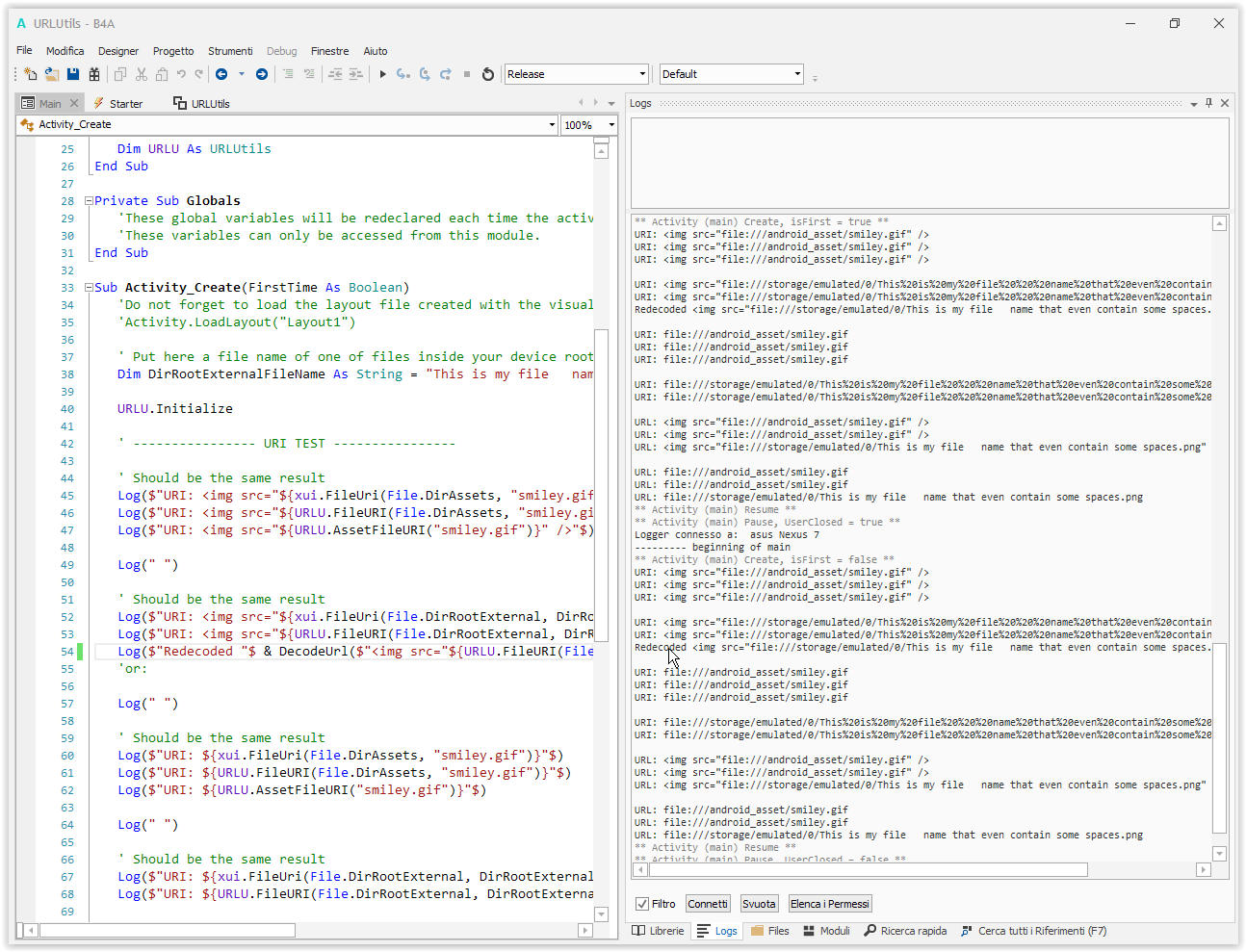Image resolution: width=1246 pixels, height=952 pixels.
Task: Open the Release build configuration dropdown
Action: coord(642,74)
